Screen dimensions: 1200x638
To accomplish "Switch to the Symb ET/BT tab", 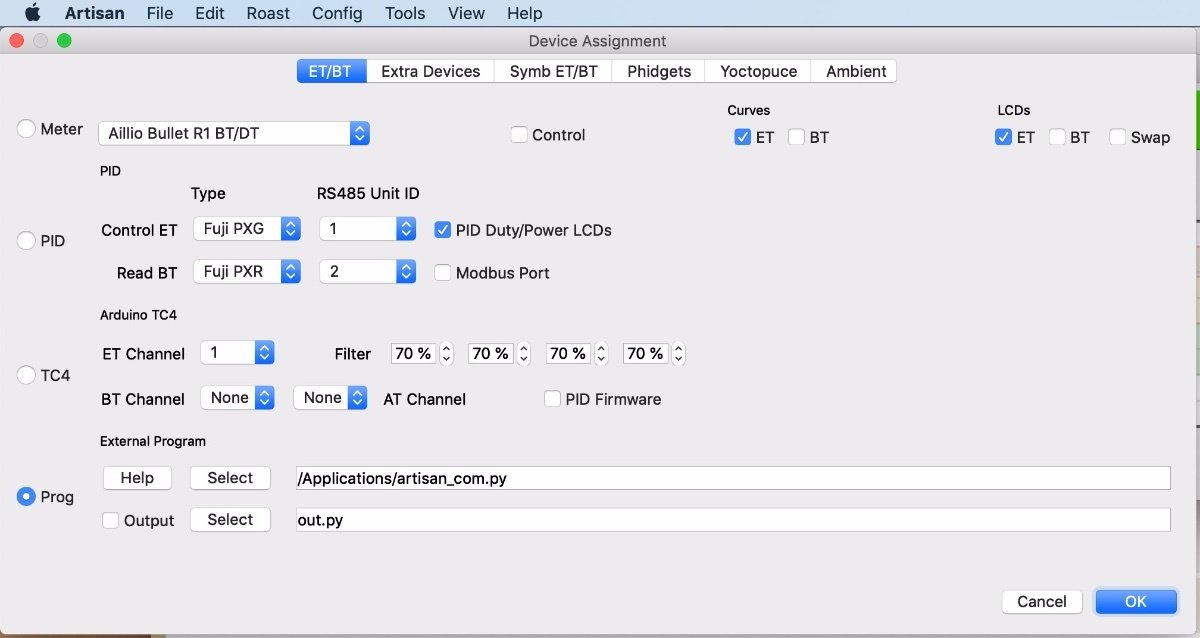I will click(553, 71).
